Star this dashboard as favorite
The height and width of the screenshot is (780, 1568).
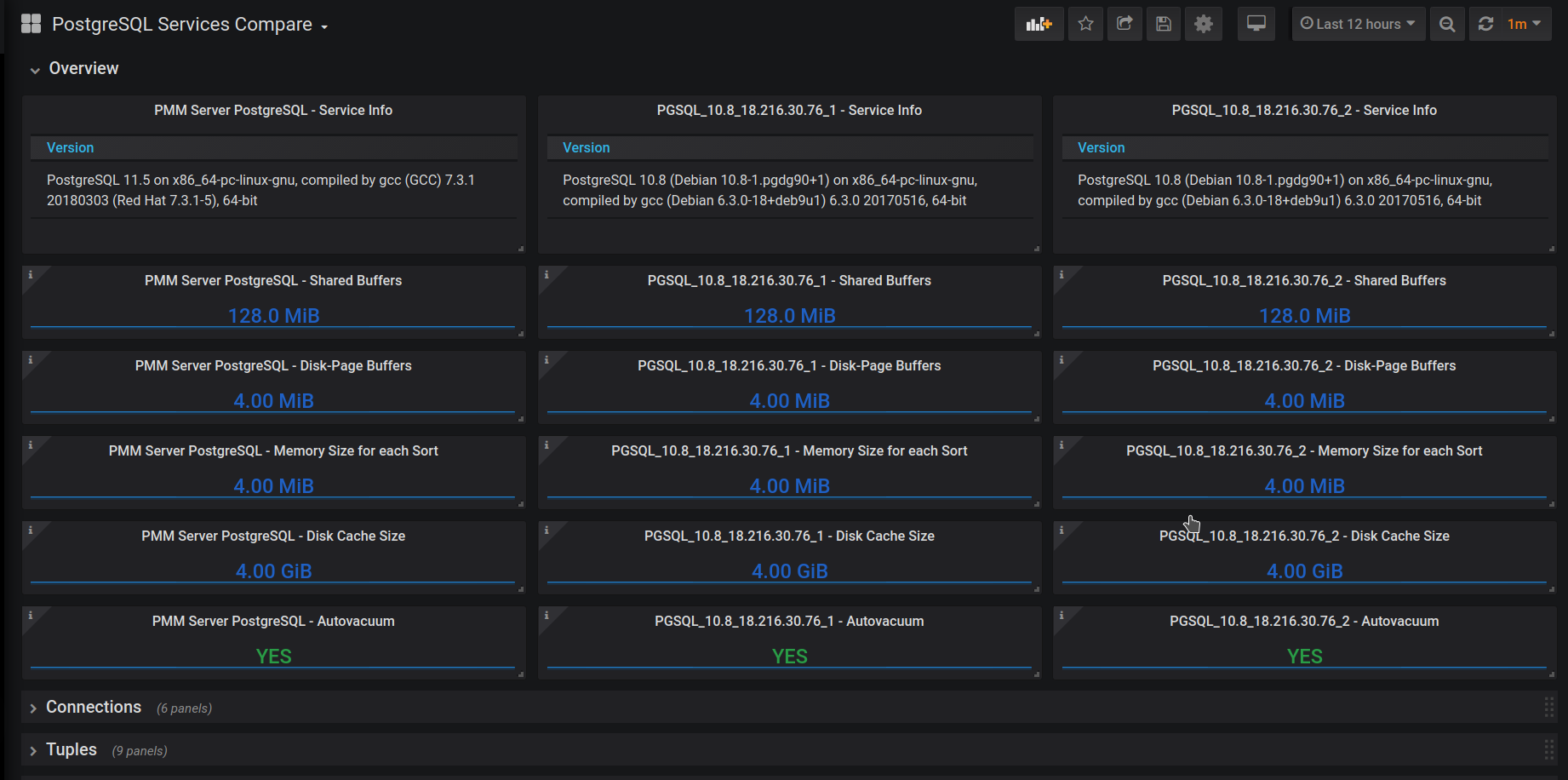1085,24
